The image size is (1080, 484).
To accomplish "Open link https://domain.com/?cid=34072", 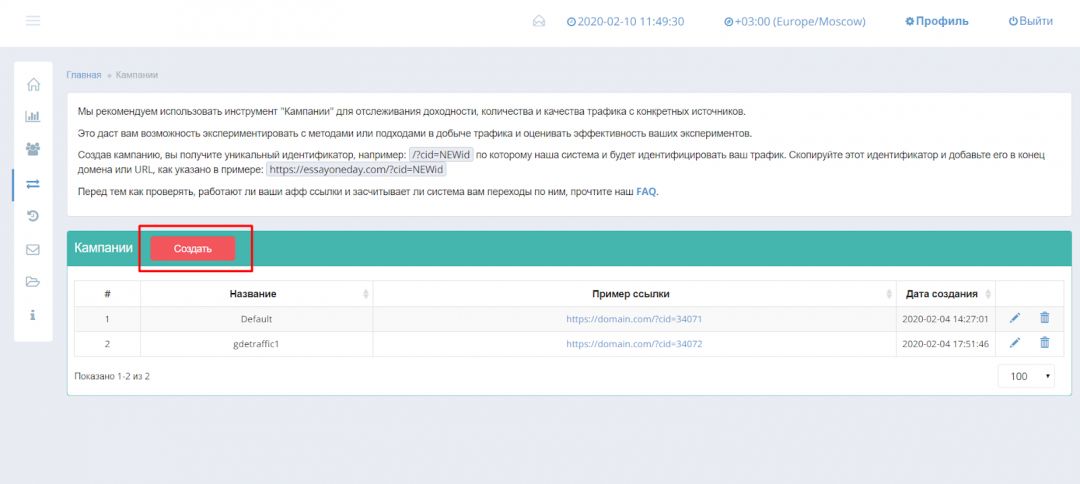I will pos(634,344).
